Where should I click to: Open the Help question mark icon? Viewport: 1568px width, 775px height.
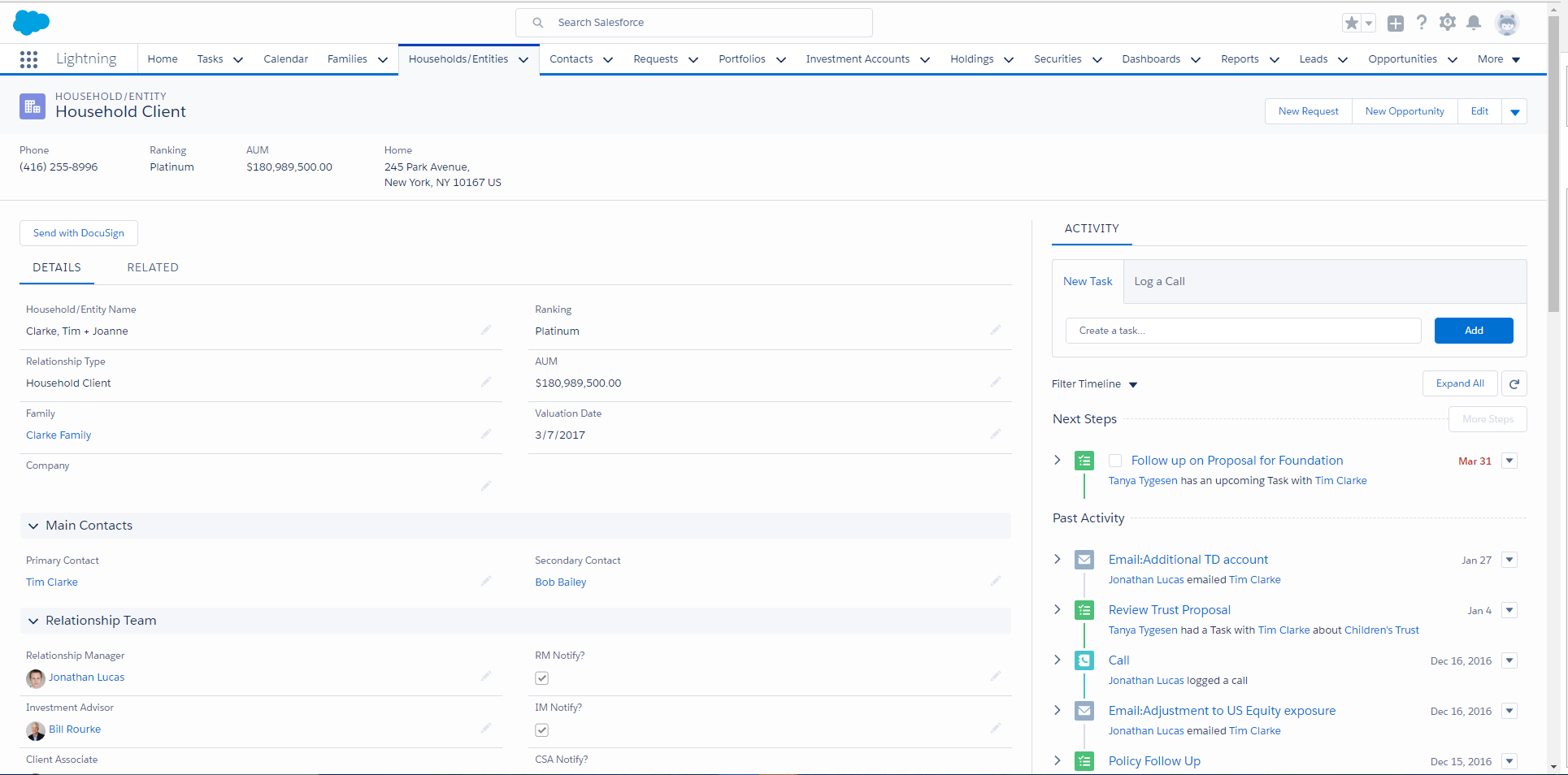click(x=1421, y=23)
